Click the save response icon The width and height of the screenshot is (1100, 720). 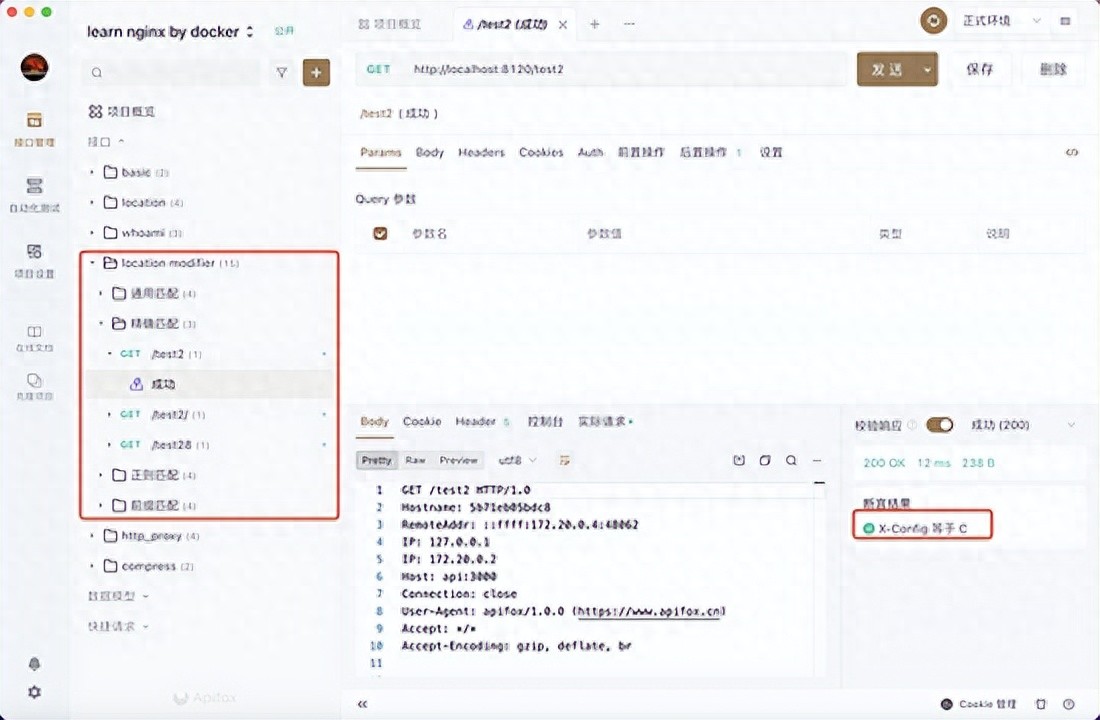coord(739,460)
